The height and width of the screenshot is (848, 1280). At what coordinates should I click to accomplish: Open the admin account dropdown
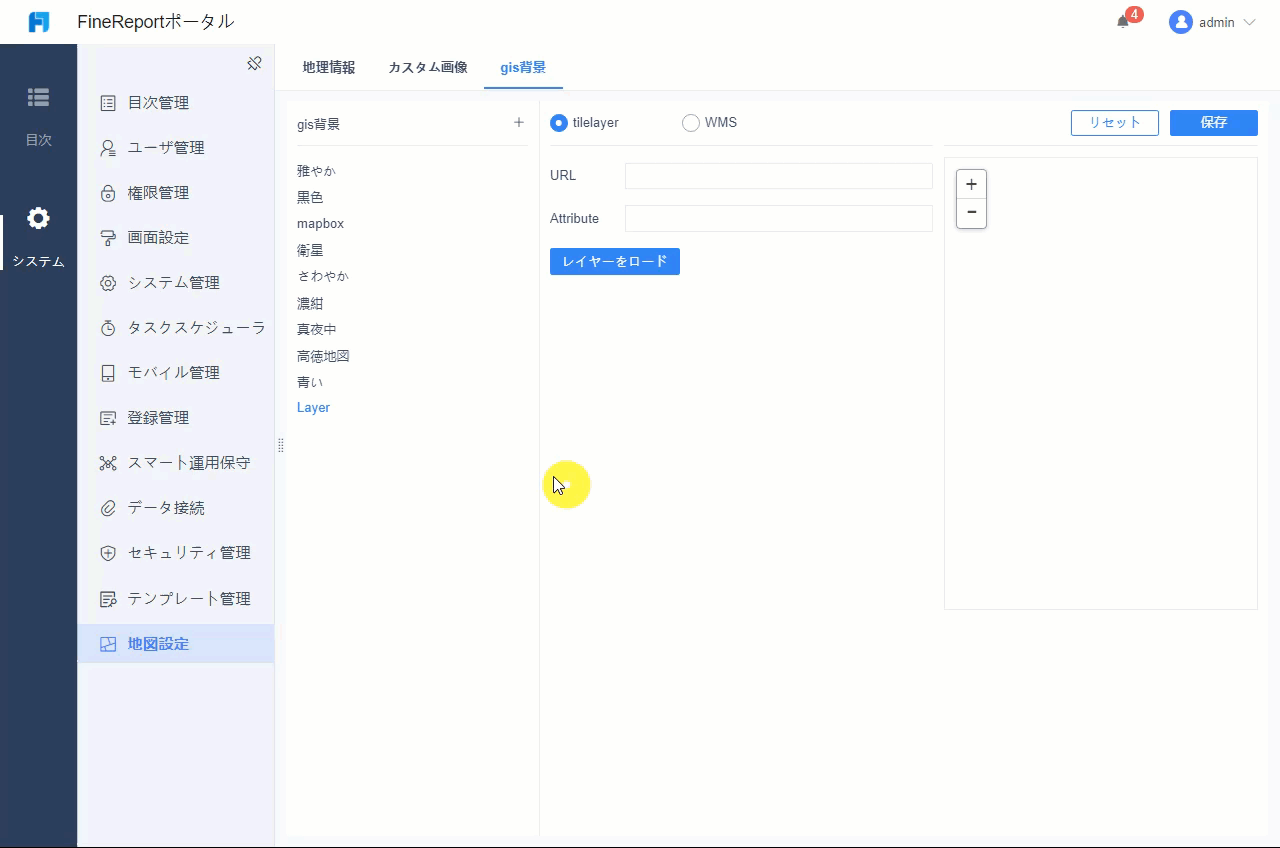[x=1212, y=22]
